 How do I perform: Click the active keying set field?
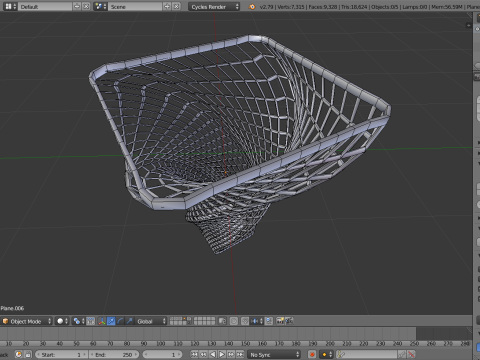pos(367,354)
